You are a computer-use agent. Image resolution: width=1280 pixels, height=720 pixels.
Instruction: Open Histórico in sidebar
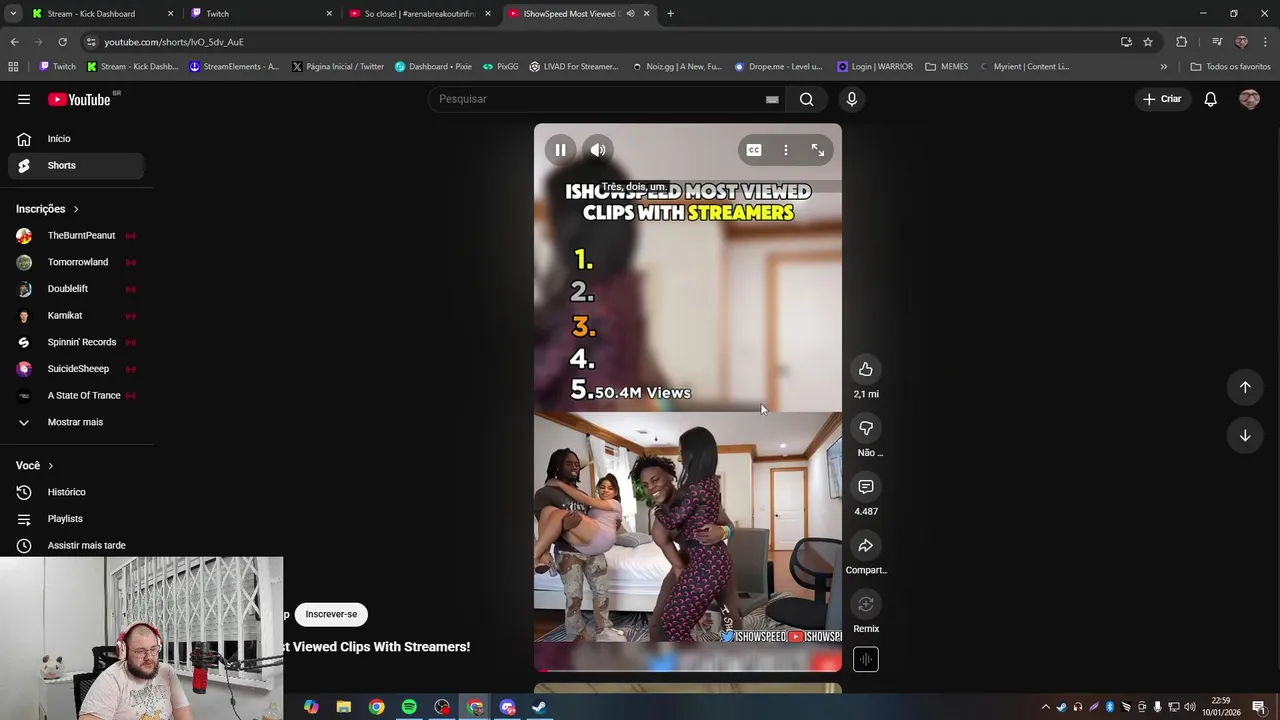76,492
